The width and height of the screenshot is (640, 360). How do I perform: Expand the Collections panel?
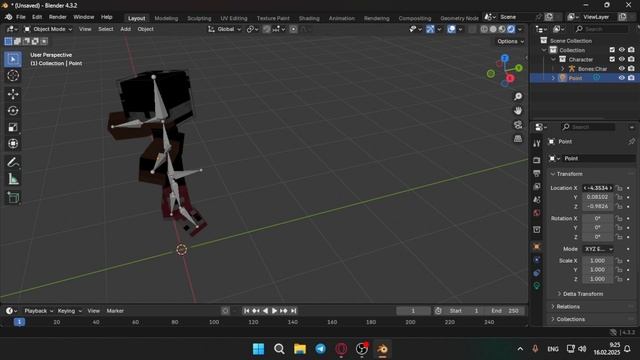point(571,319)
